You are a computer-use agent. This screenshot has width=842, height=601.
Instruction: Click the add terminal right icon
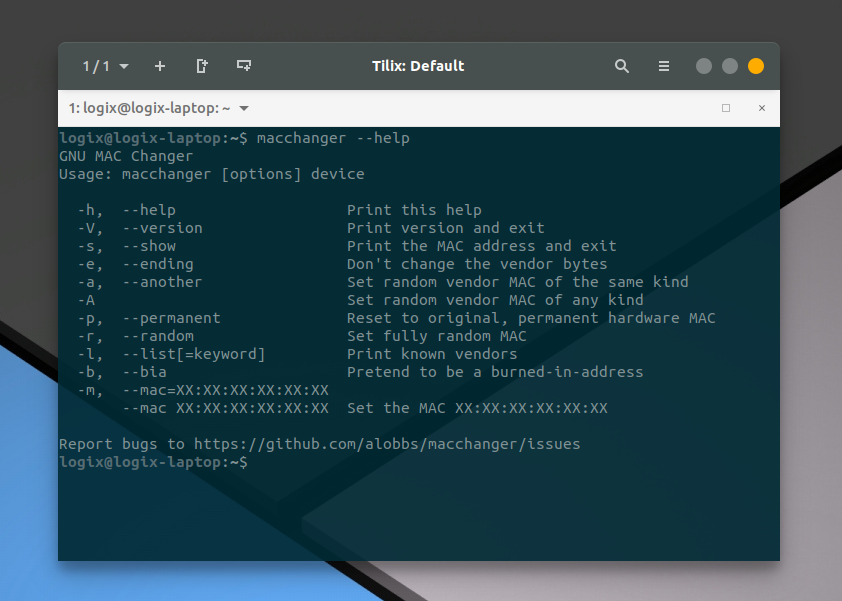pos(202,66)
